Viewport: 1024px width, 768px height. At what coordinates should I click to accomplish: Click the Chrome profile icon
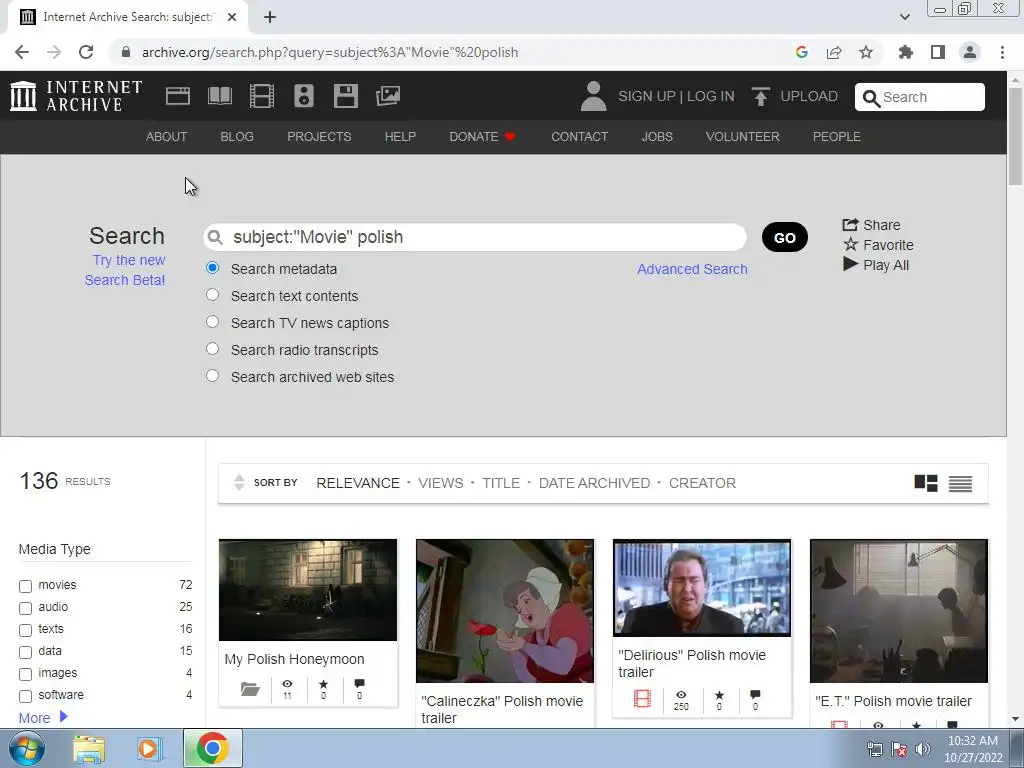click(970, 52)
